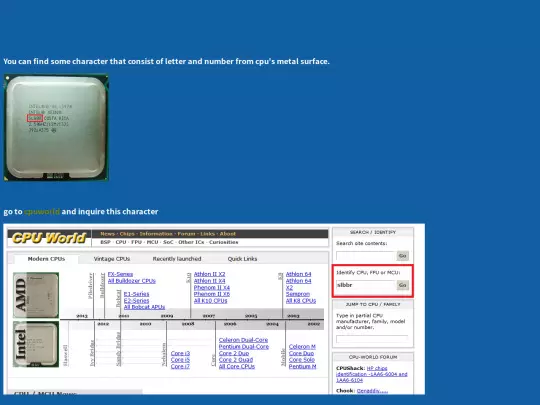Select BSP in the sub-navigation
This screenshot has height=405, width=540.
[x=105, y=242]
